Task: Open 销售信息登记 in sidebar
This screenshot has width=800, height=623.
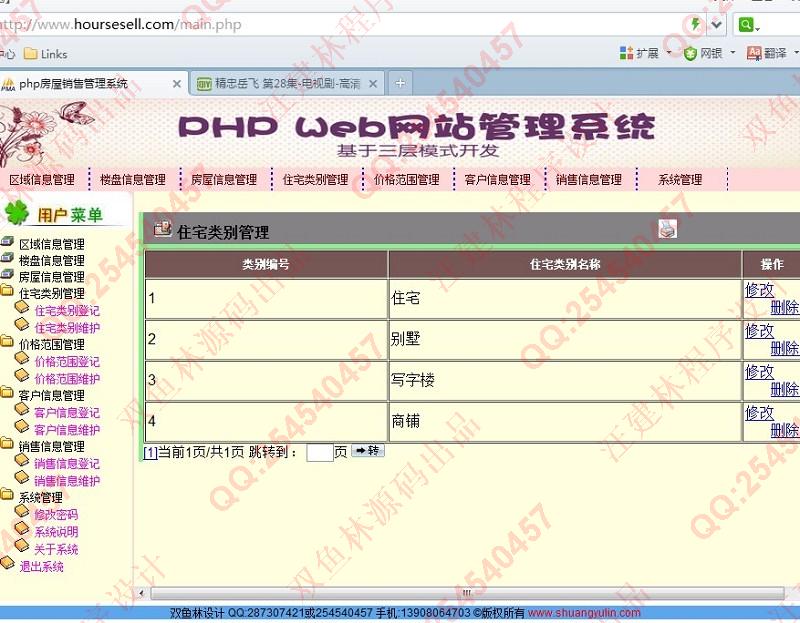Action: tap(67, 464)
